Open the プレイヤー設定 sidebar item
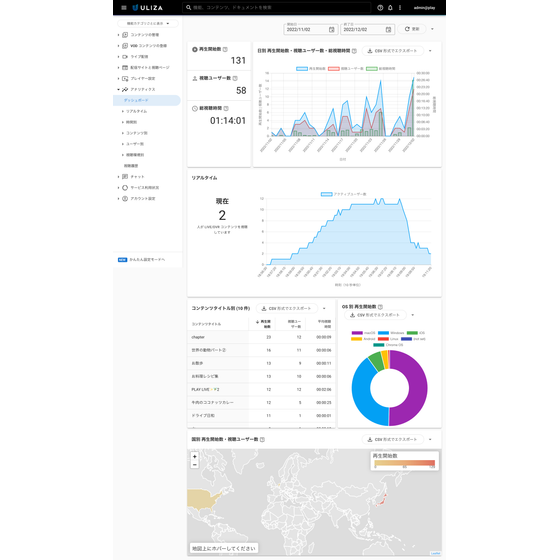Viewport: 560px width, 560px height. pos(142,79)
